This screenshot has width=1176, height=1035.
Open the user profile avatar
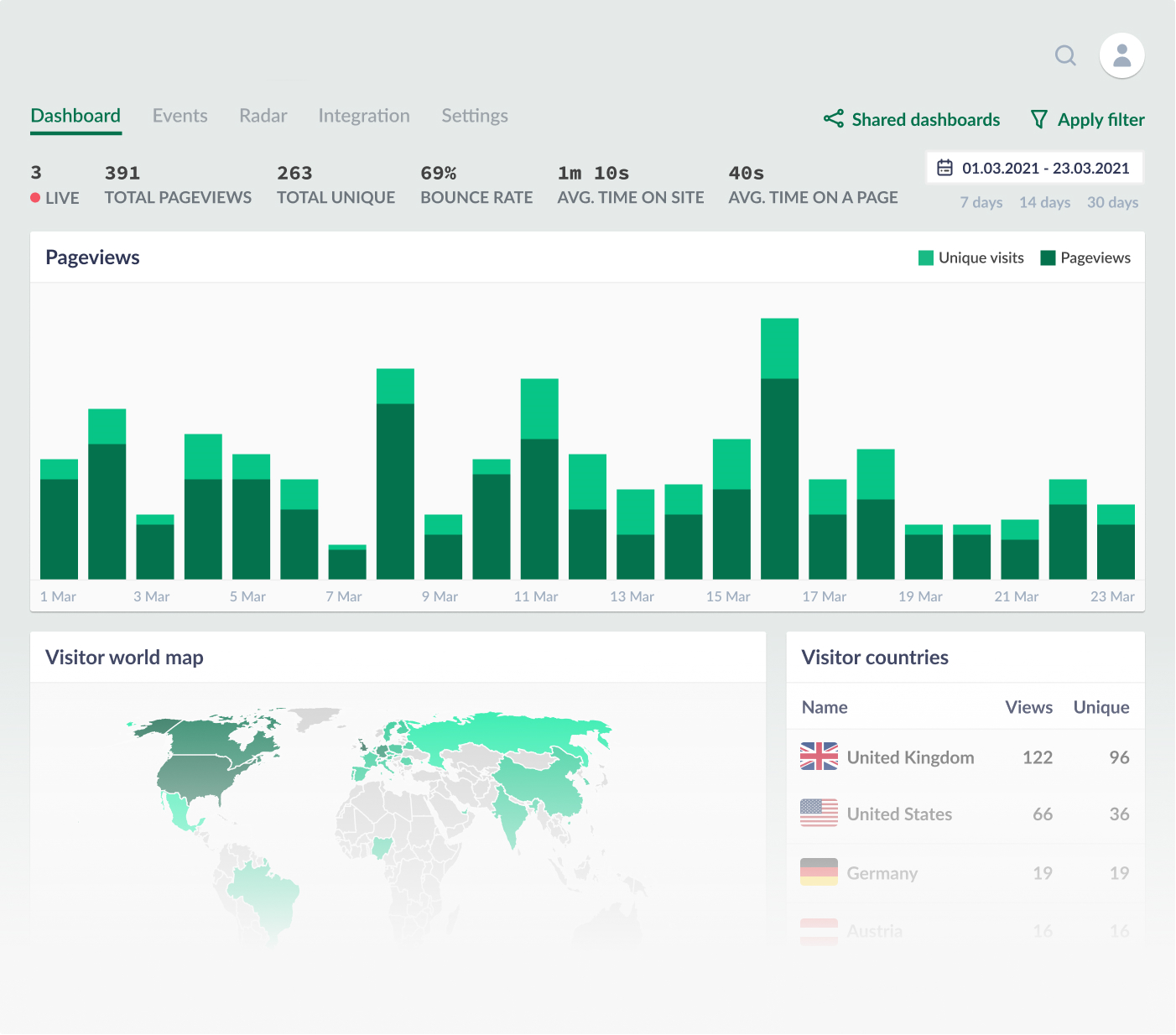(x=1122, y=55)
